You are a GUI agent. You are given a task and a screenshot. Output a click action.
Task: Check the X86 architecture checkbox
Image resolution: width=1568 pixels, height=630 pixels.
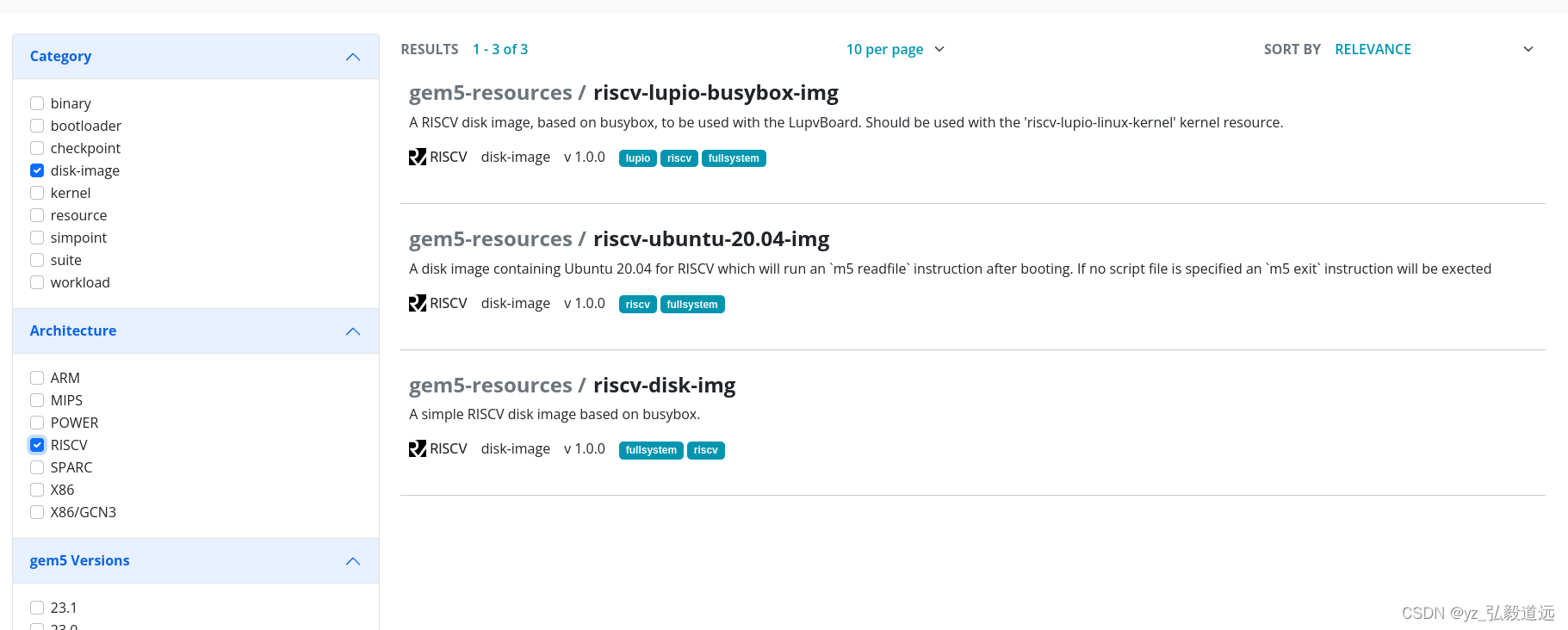pyautogui.click(x=37, y=490)
